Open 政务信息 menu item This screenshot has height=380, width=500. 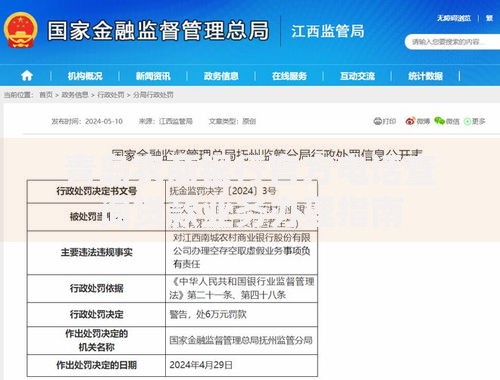pos(221,76)
